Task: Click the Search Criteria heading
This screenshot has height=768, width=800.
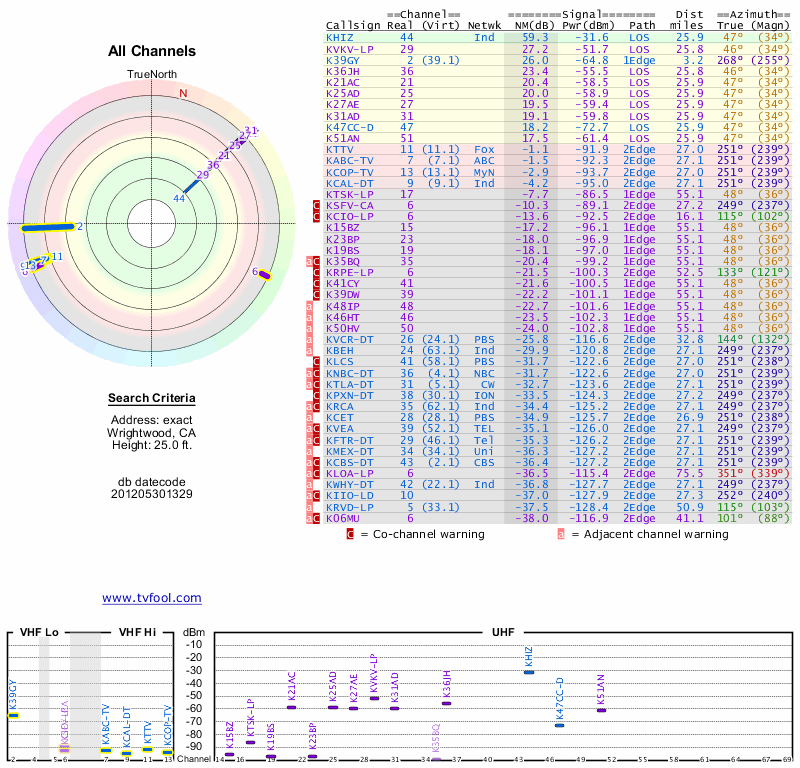Action: (151, 399)
